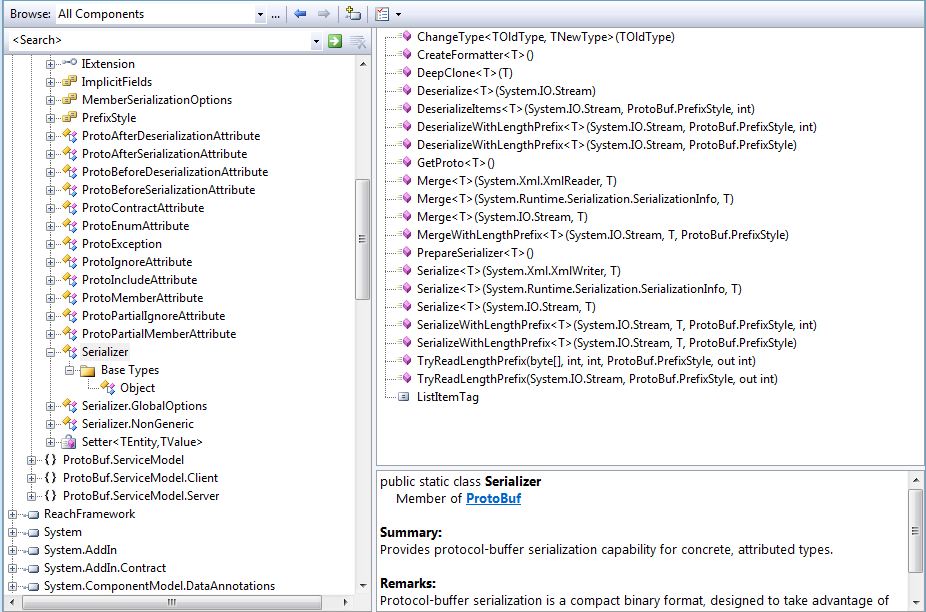Select the System.AddIn assembly
926x612 pixels.
pos(80,550)
